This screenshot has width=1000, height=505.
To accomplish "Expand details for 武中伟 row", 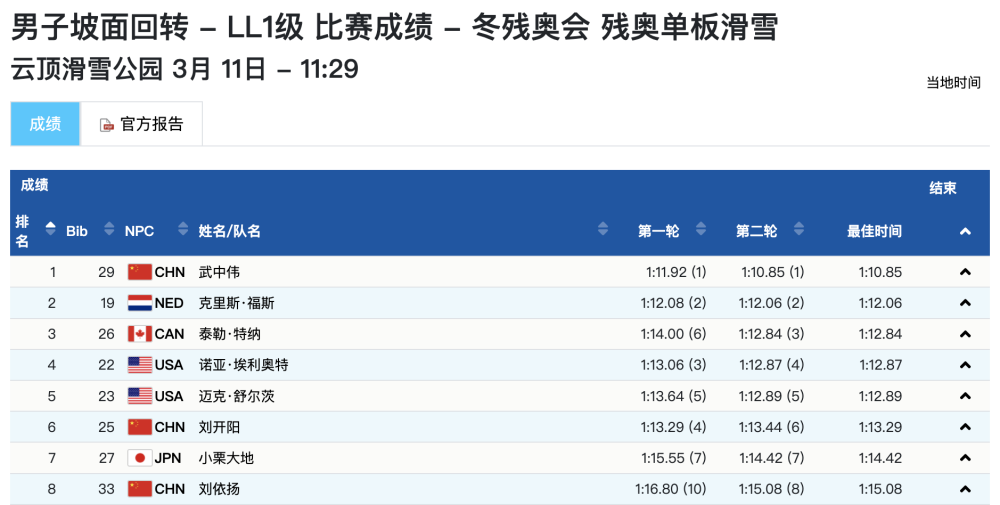I will pyautogui.click(x=965, y=272).
